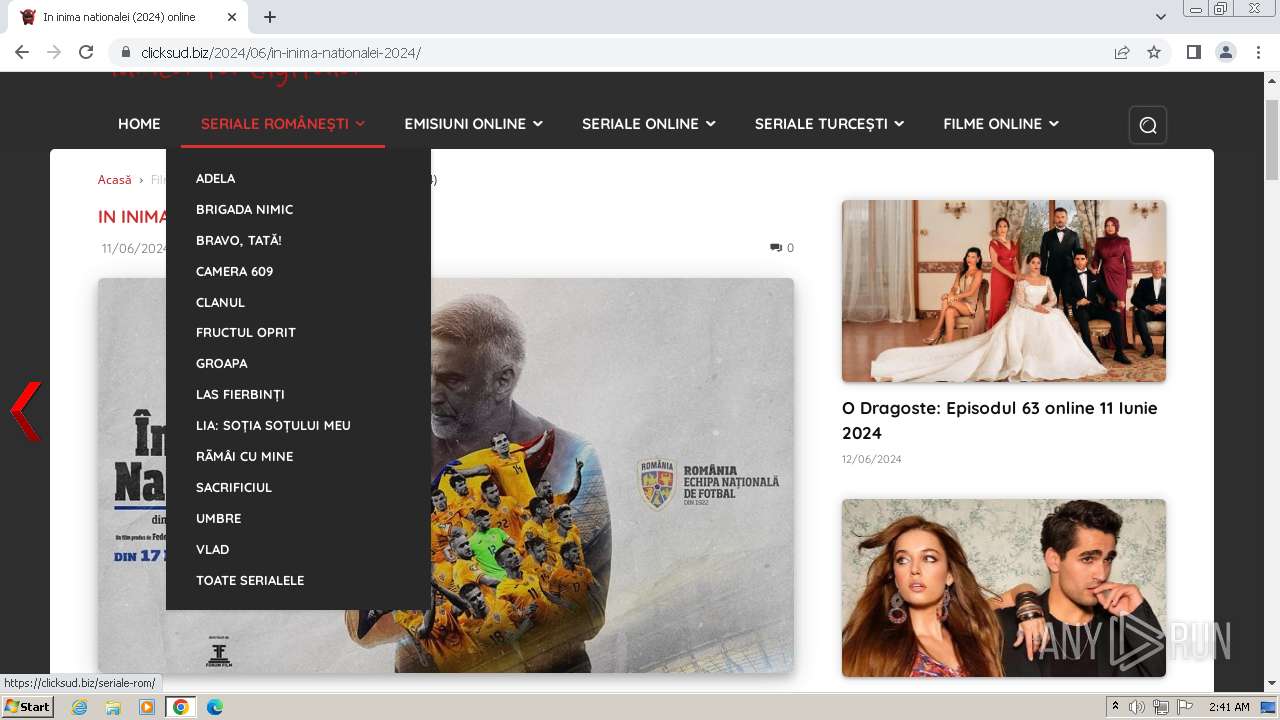Open File Explorer from taskbar

pyautogui.click(x=113, y=707)
